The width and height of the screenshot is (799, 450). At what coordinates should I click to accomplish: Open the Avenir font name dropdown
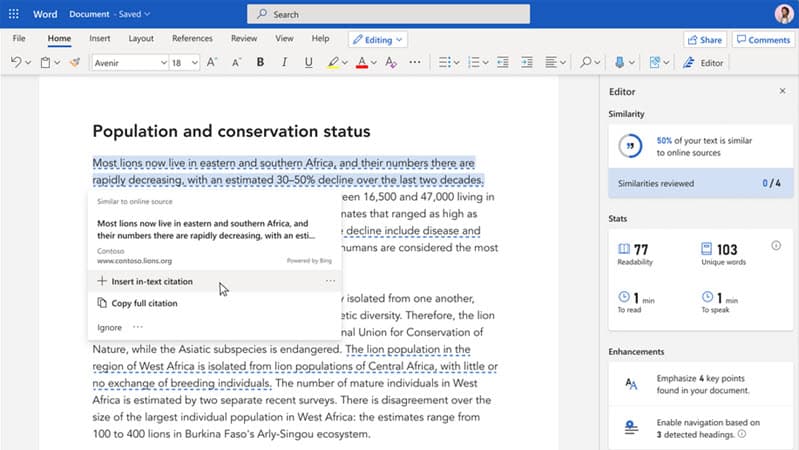click(x=164, y=63)
